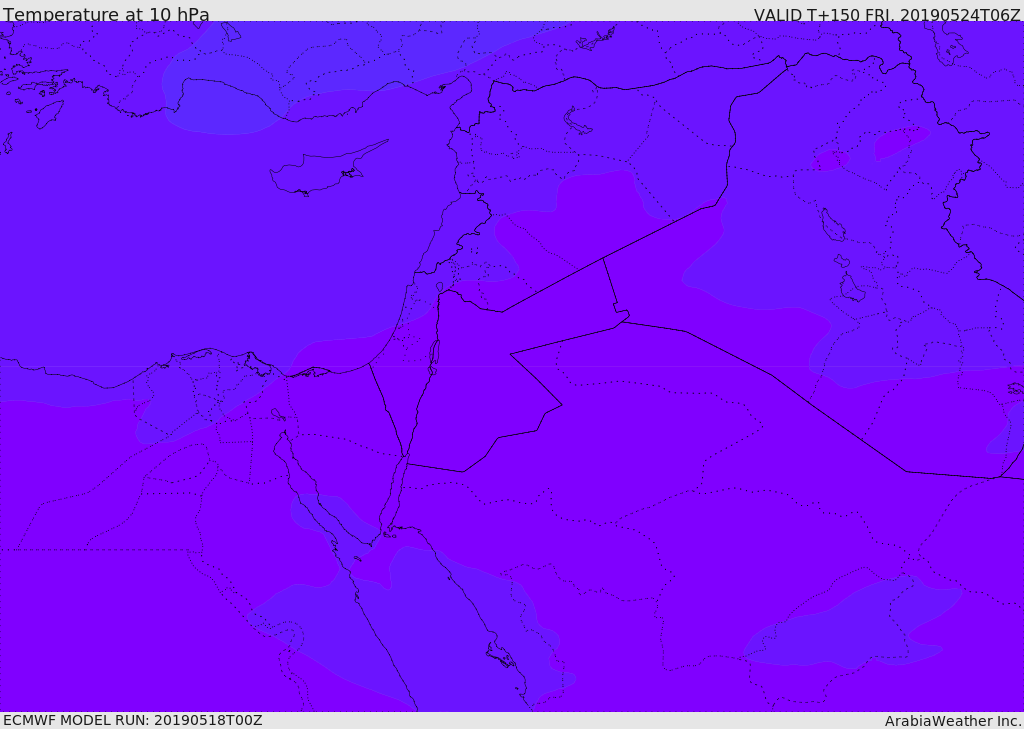Click the 'VALID T+150 FRI. 20190524T06Z' label
The height and width of the screenshot is (729, 1024).
[x=887, y=14]
